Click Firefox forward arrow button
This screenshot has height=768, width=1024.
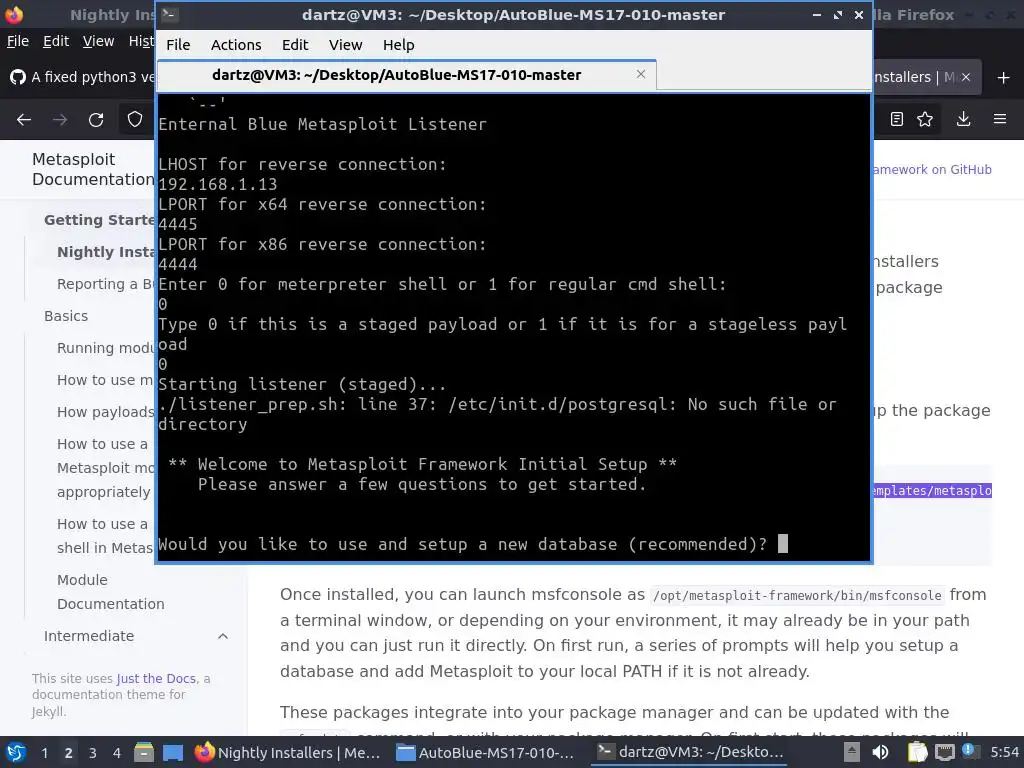[60, 120]
